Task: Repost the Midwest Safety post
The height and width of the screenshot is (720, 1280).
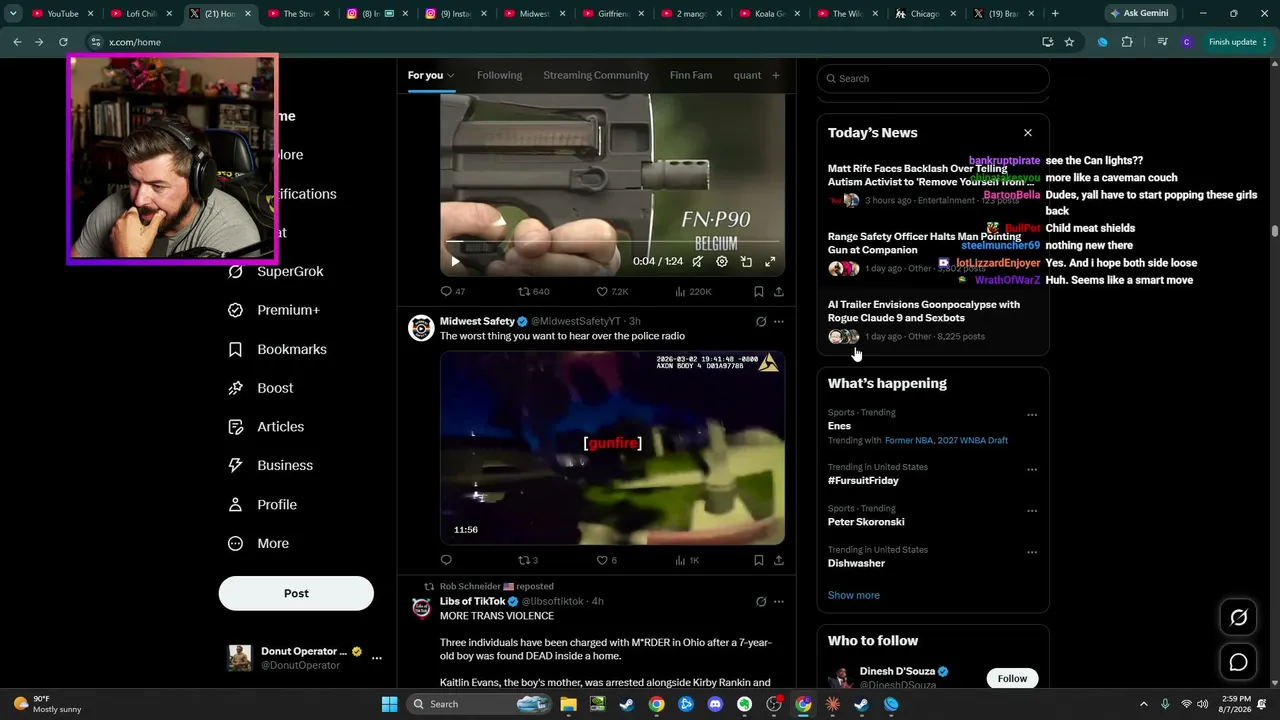Action: click(528, 560)
